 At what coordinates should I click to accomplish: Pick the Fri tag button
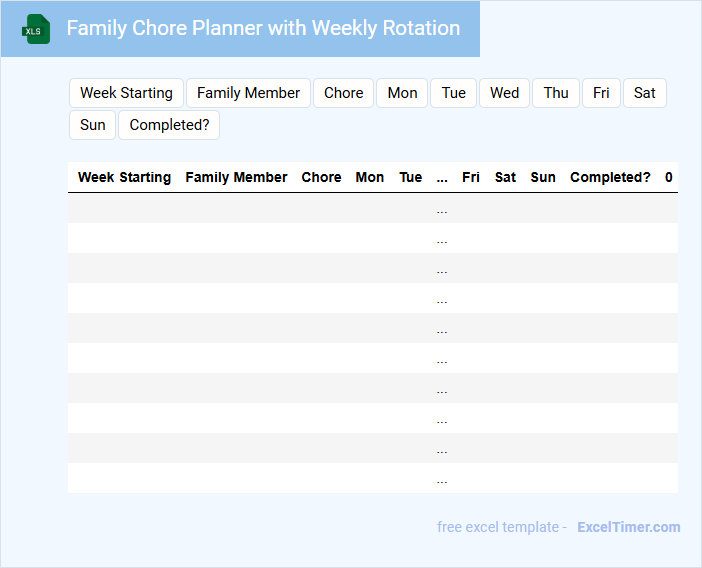[601, 93]
